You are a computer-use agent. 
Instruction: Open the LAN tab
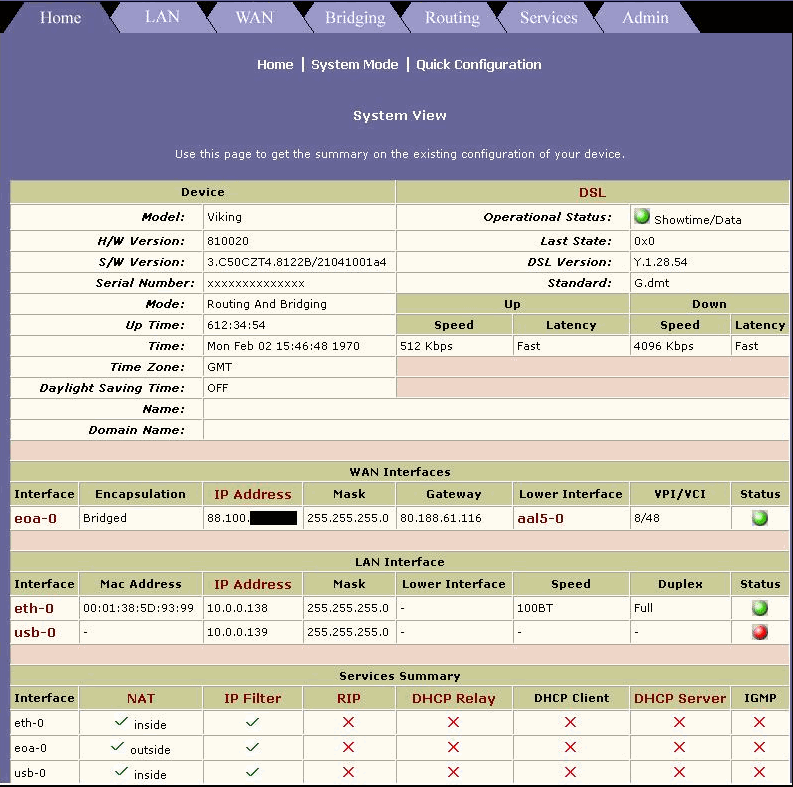pos(162,18)
